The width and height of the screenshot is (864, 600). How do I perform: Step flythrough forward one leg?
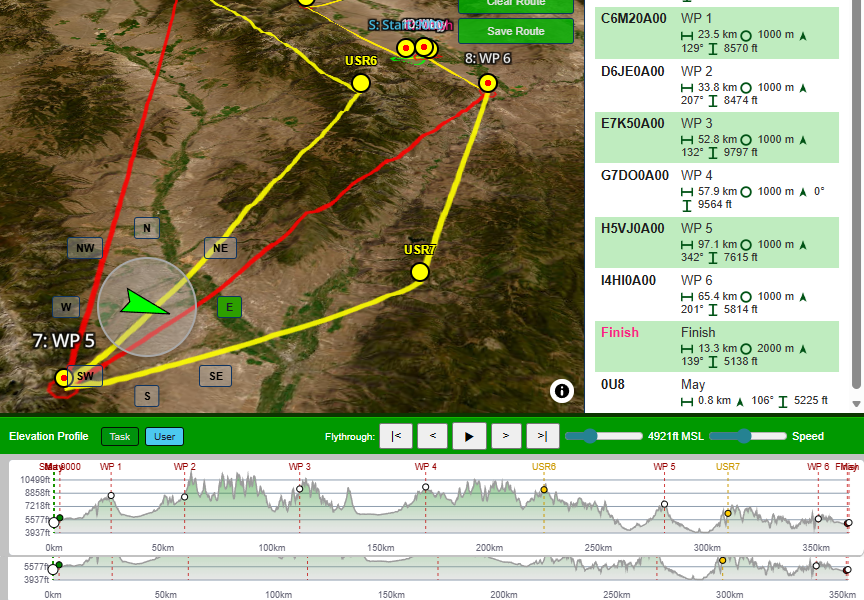pyautogui.click(x=505, y=436)
